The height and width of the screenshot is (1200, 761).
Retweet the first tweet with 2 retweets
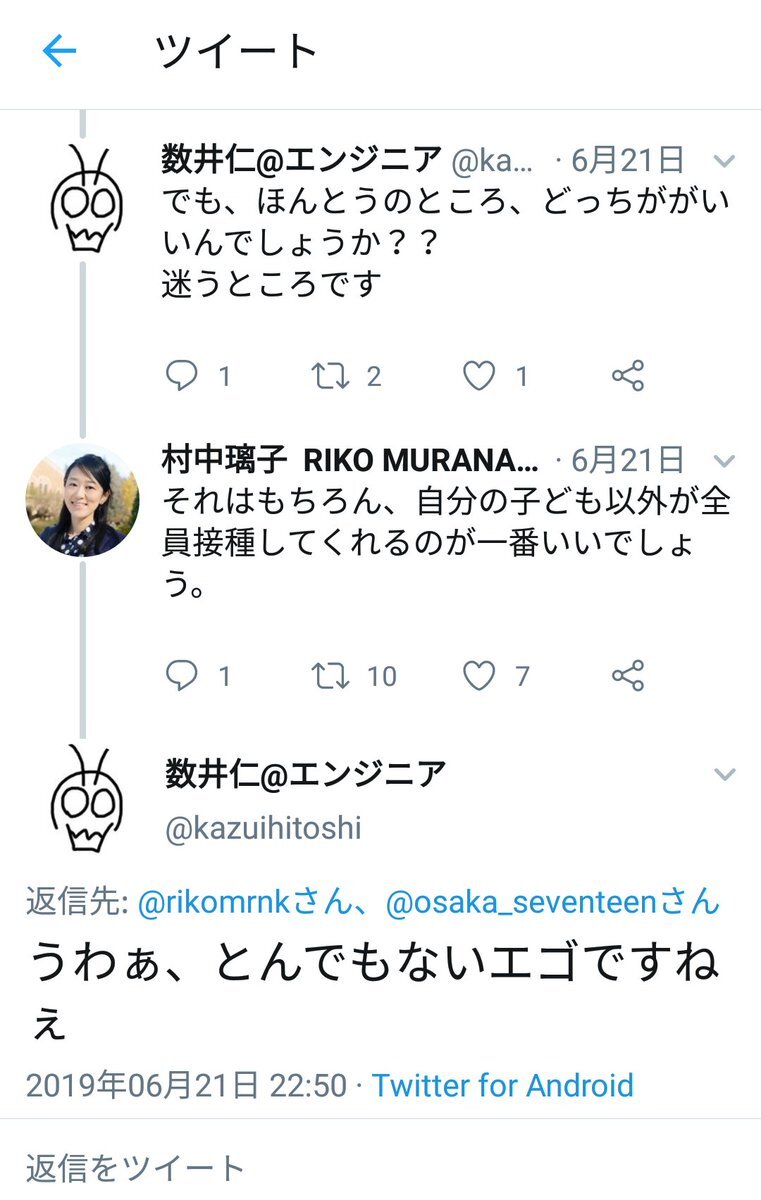click(329, 375)
